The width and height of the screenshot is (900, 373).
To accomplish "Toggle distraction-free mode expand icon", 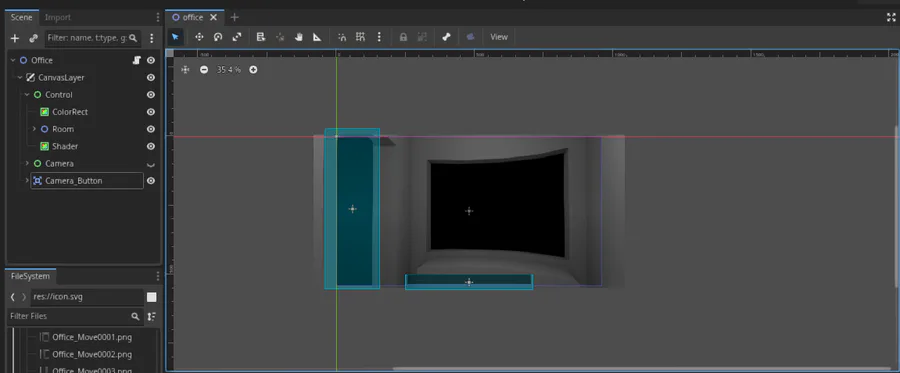I will (x=891, y=17).
